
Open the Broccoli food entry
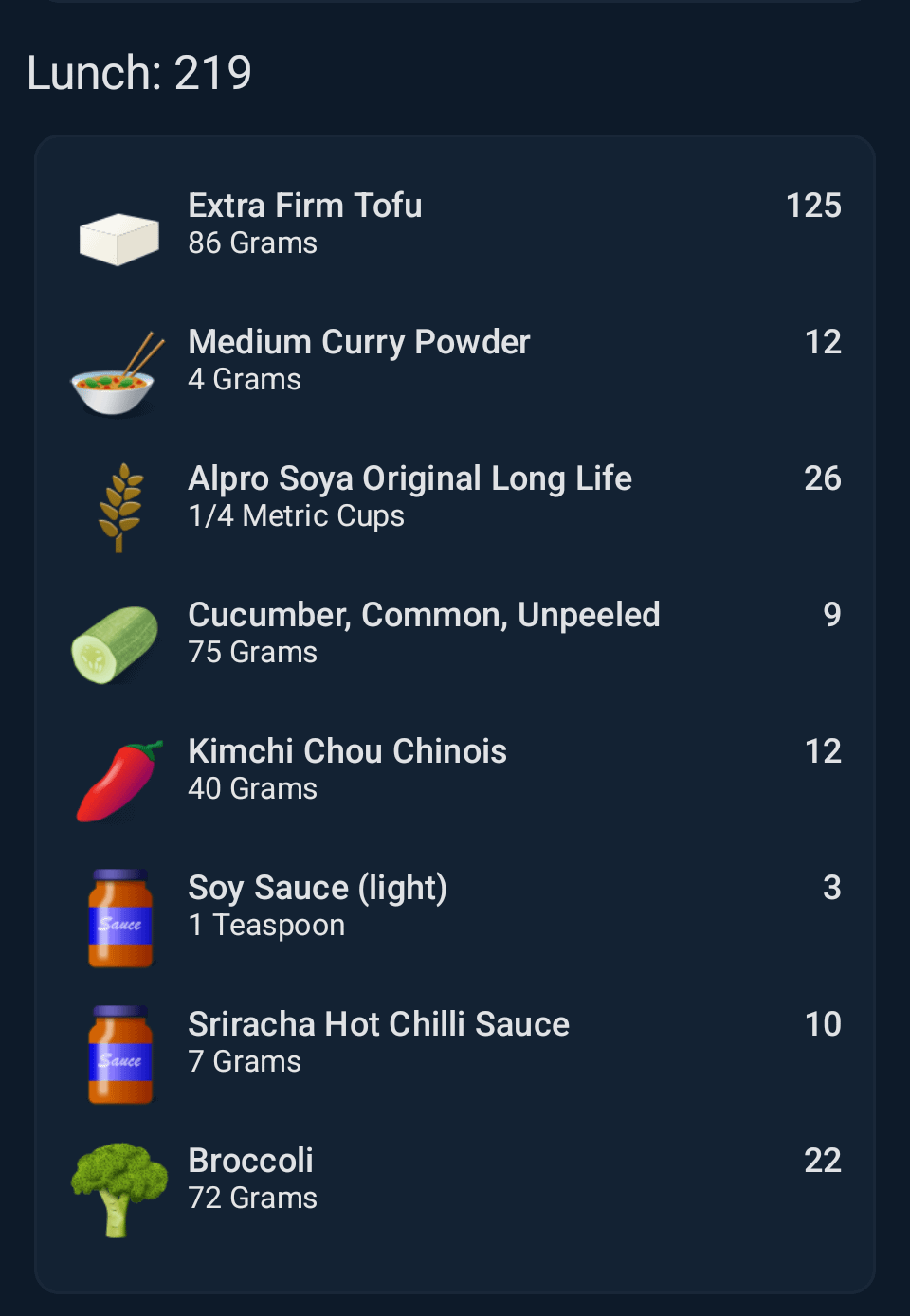click(250, 1161)
